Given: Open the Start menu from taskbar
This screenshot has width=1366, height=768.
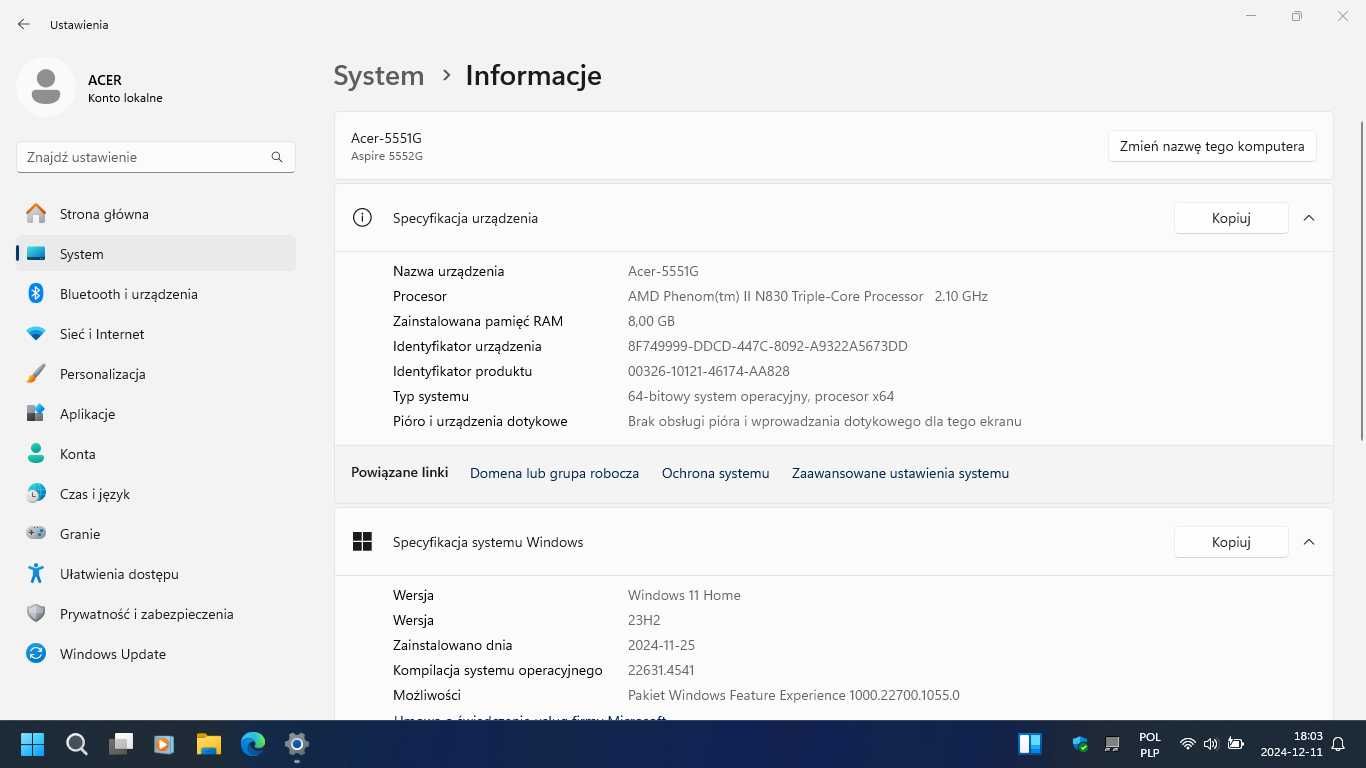Looking at the screenshot, I should [32, 743].
